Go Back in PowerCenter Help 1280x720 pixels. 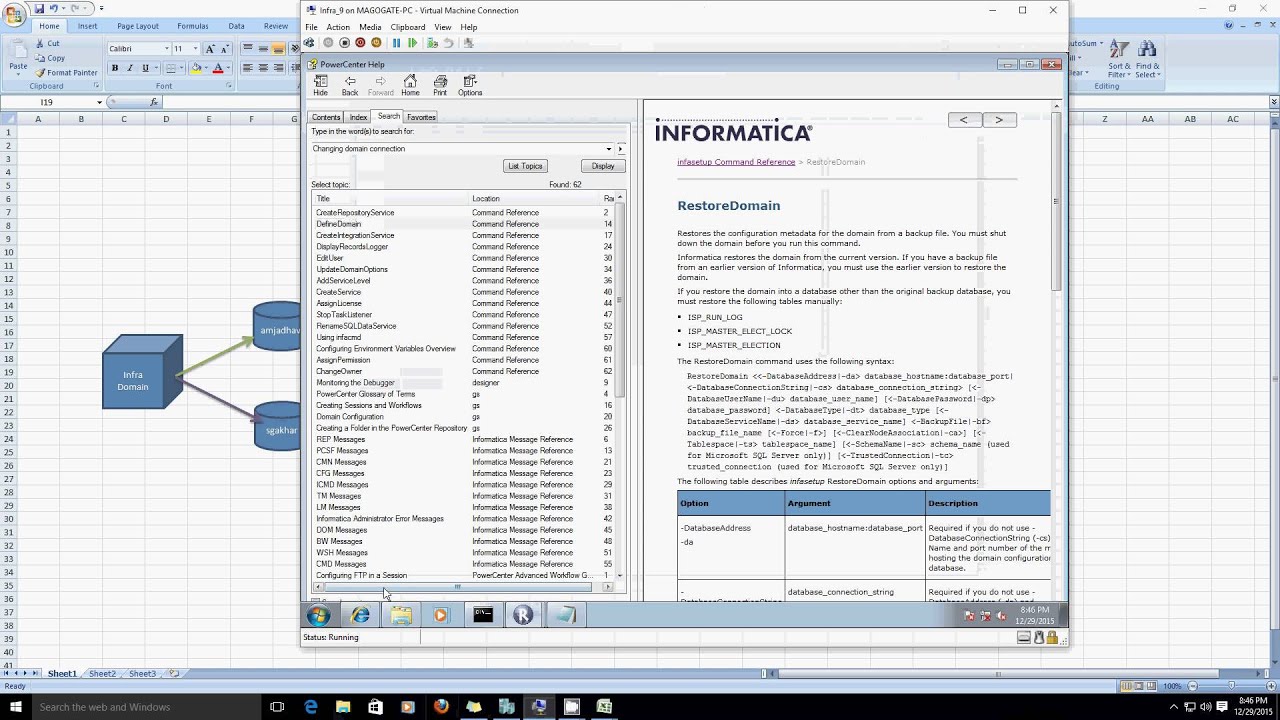(350, 86)
